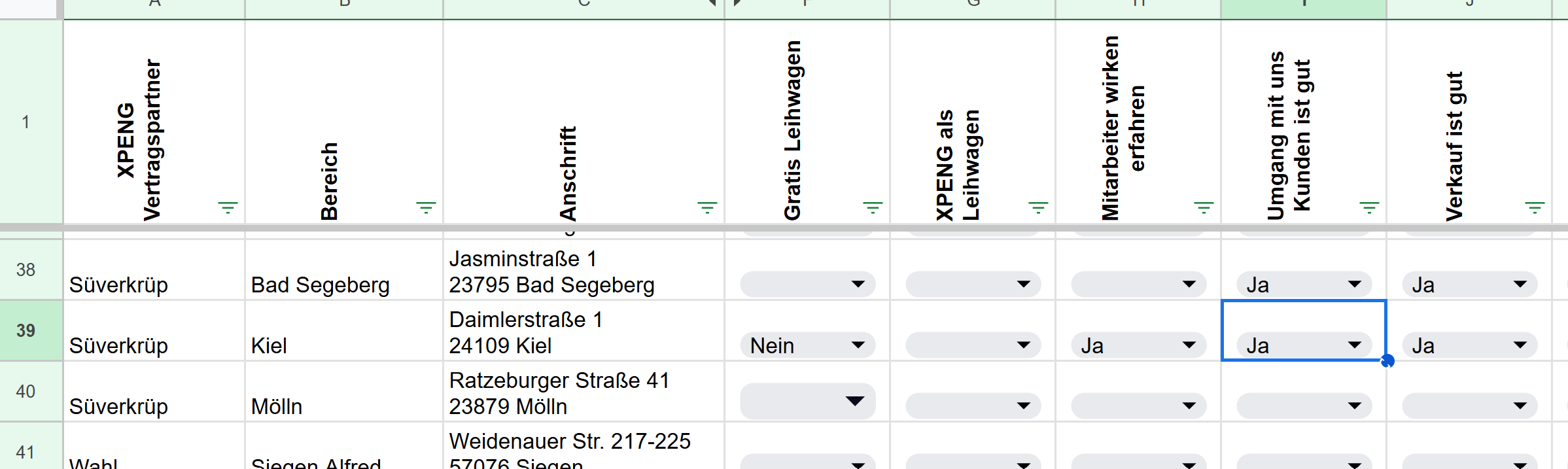
Task: Open Verkauf ist gut dropdown for Bad Segeberg
Action: coord(1520,285)
